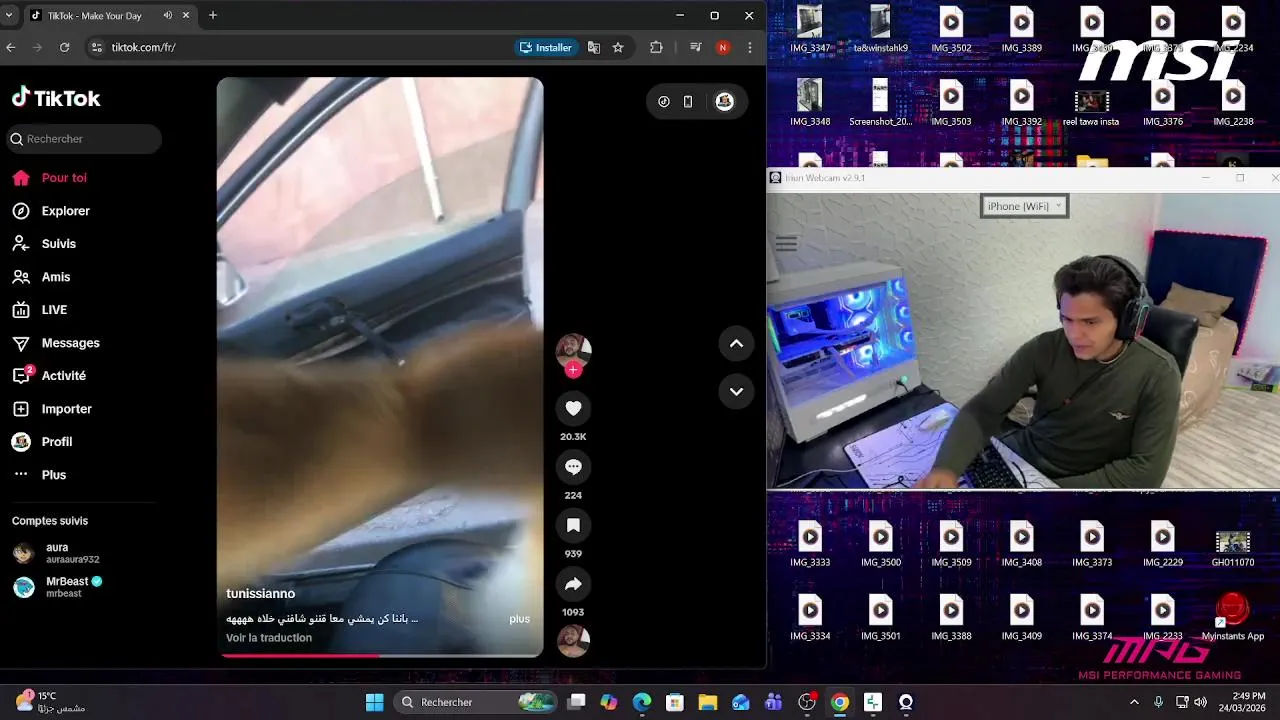Click the TikTok logo
This screenshot has width=1280, height=720.
coord(56,98)
